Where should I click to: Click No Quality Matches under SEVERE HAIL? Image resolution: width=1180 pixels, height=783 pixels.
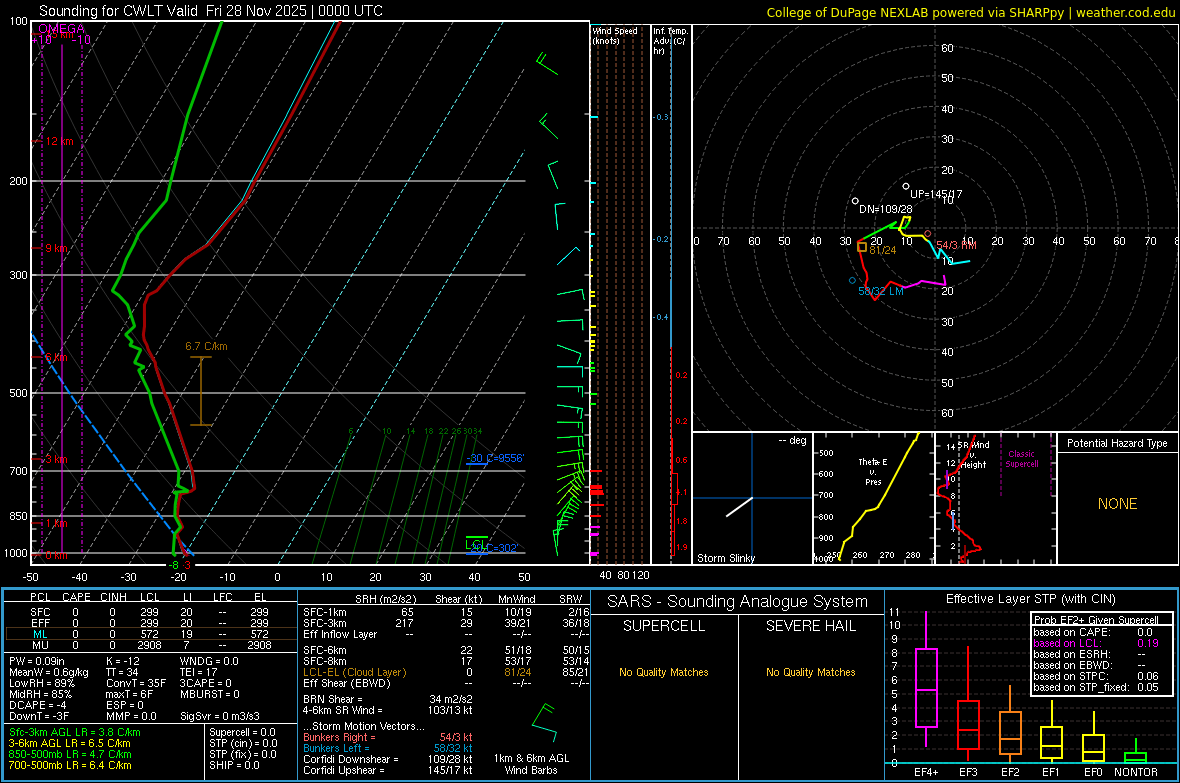pos(810,672)
